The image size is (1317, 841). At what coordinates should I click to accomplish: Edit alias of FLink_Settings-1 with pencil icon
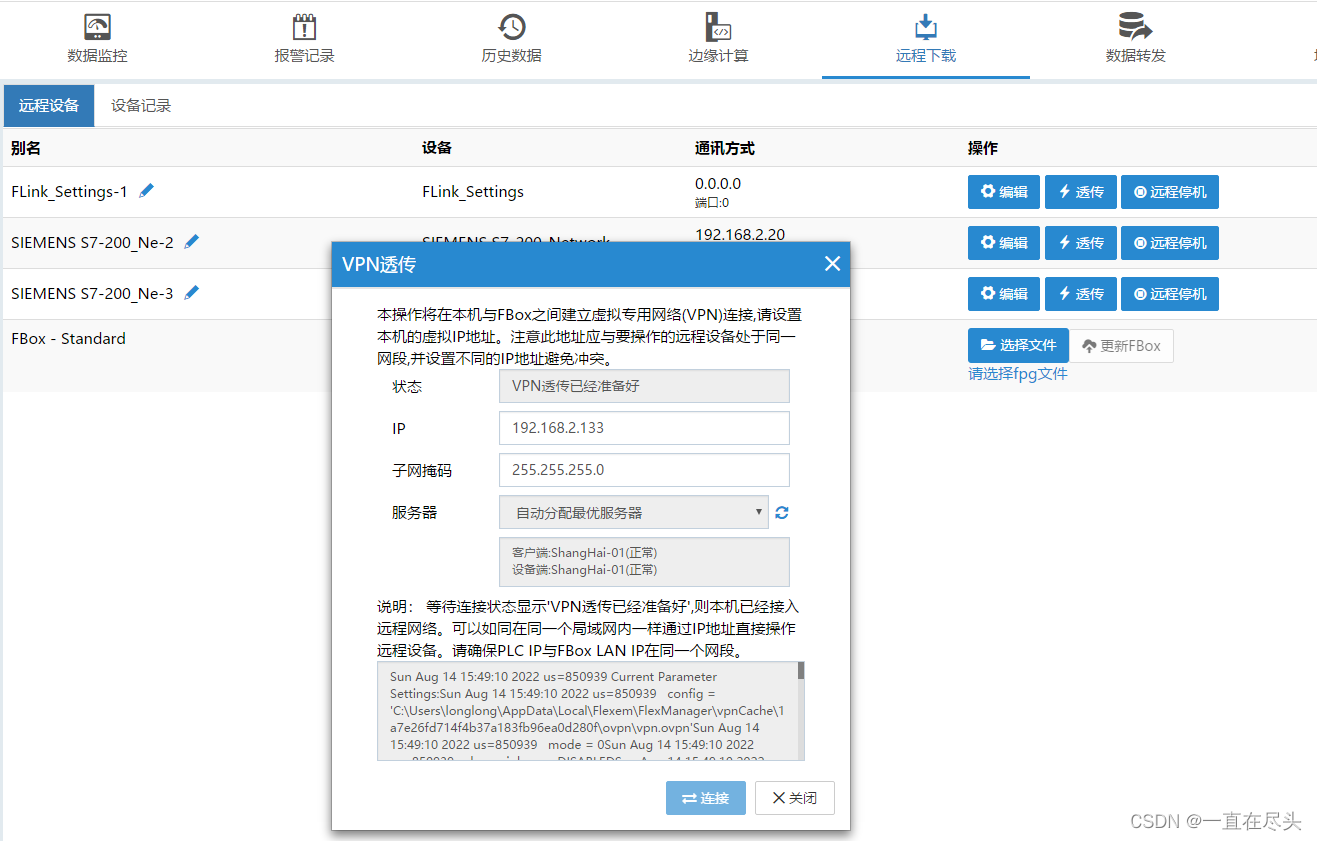[x=147, y=190]
